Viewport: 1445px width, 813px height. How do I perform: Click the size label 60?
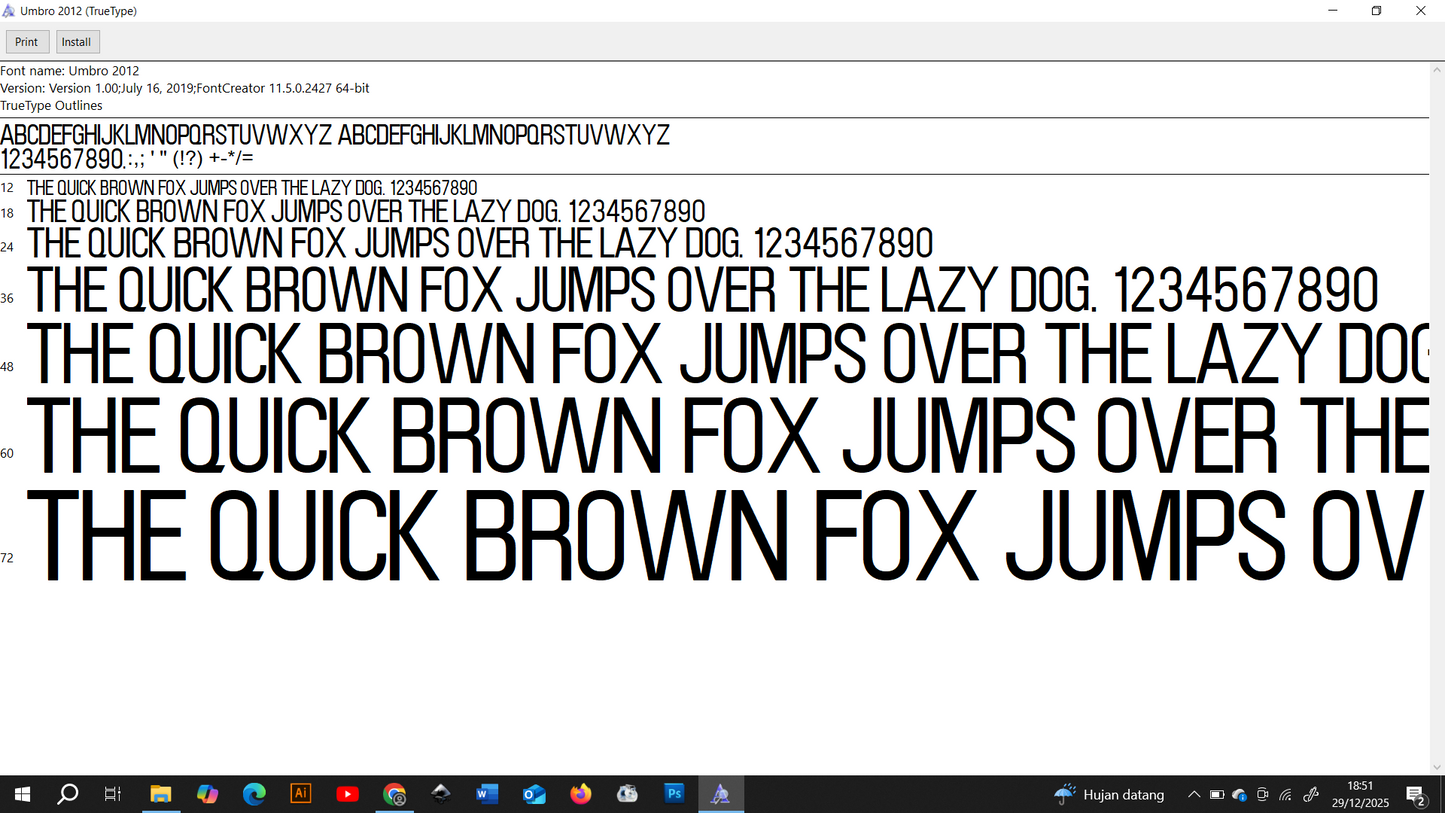7,453
